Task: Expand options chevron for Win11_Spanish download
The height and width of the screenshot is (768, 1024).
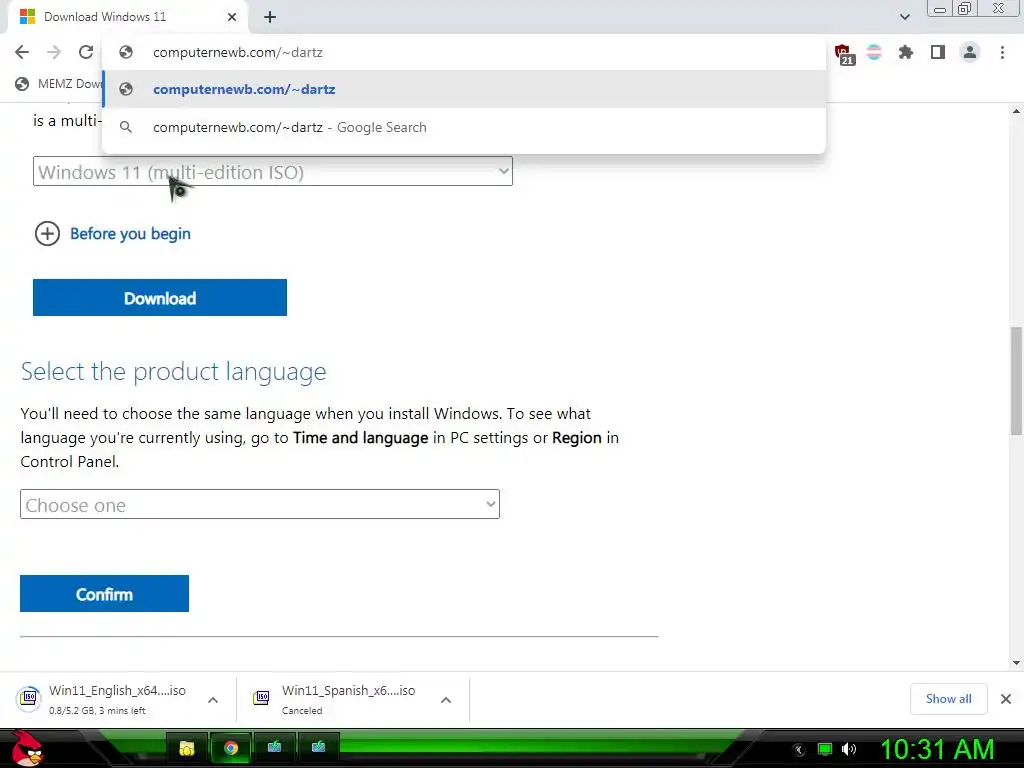Action: click(446, 700)
